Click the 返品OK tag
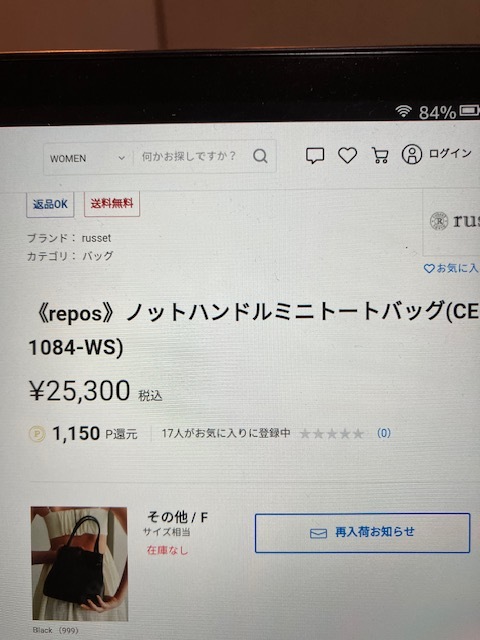The width and height of the screenshot is (480, 640). [x=50, y=204]
